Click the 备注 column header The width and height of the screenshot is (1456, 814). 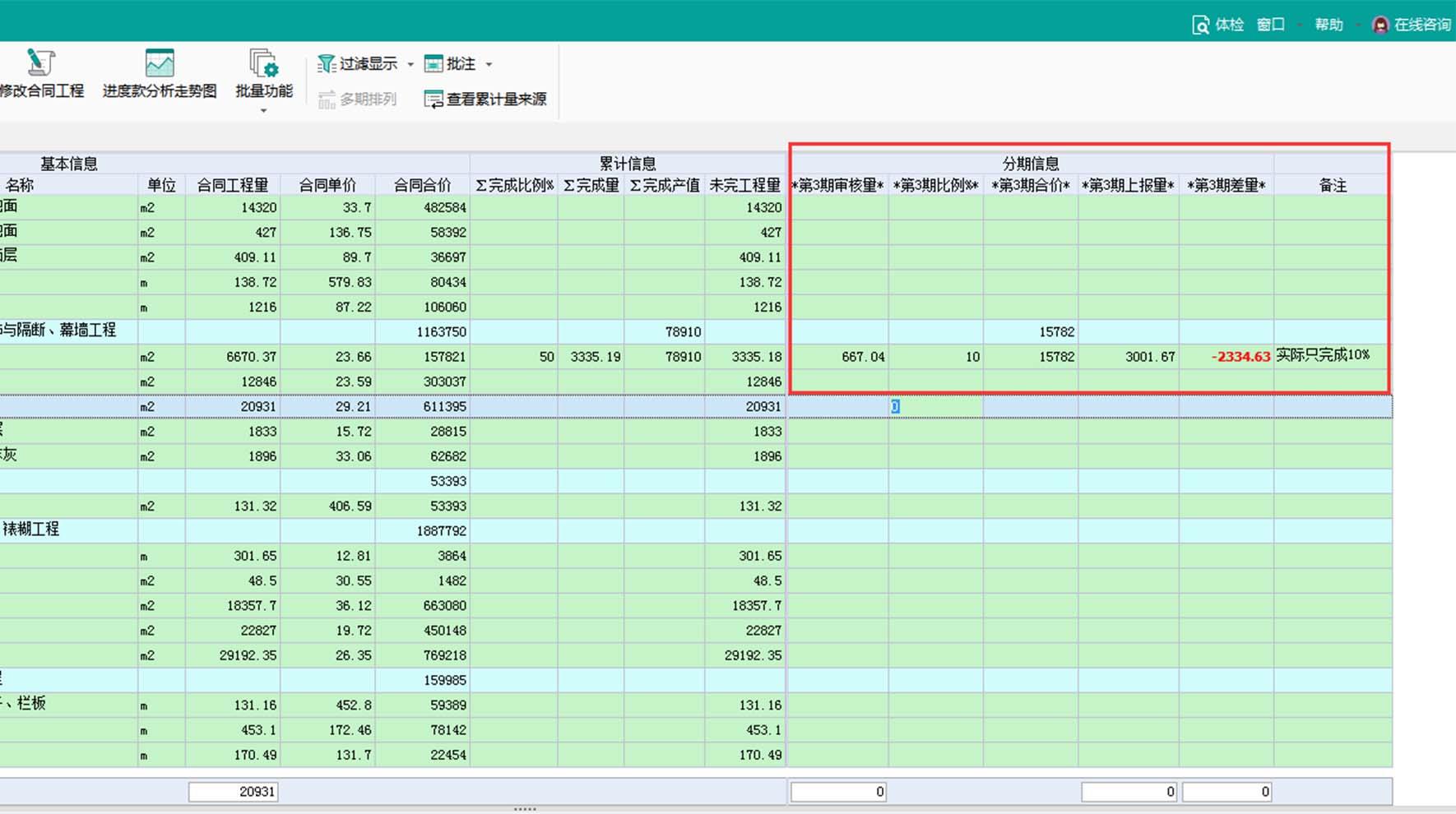pos(1333,185)
